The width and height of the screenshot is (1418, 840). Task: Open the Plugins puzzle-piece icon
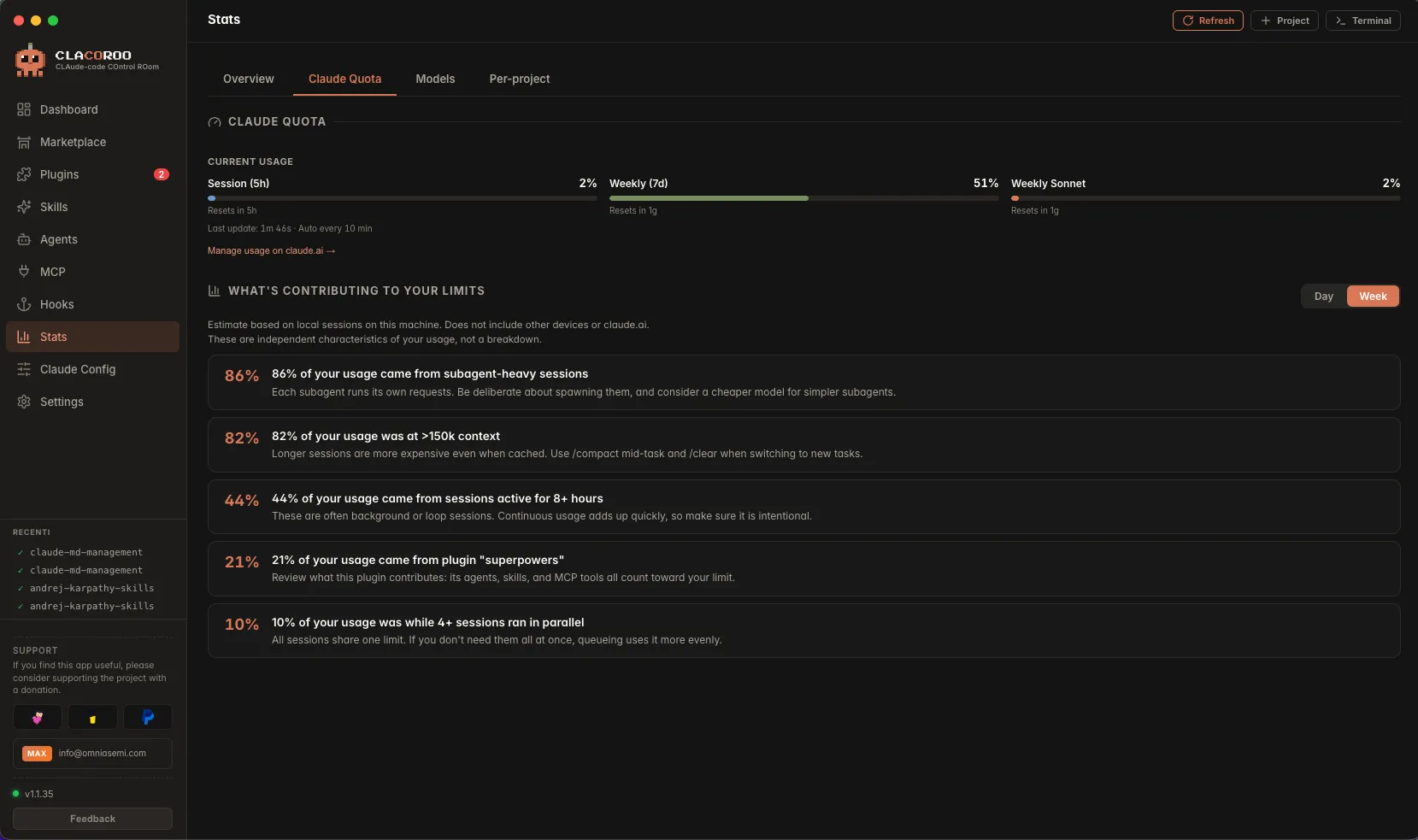[x=24, y=174]
